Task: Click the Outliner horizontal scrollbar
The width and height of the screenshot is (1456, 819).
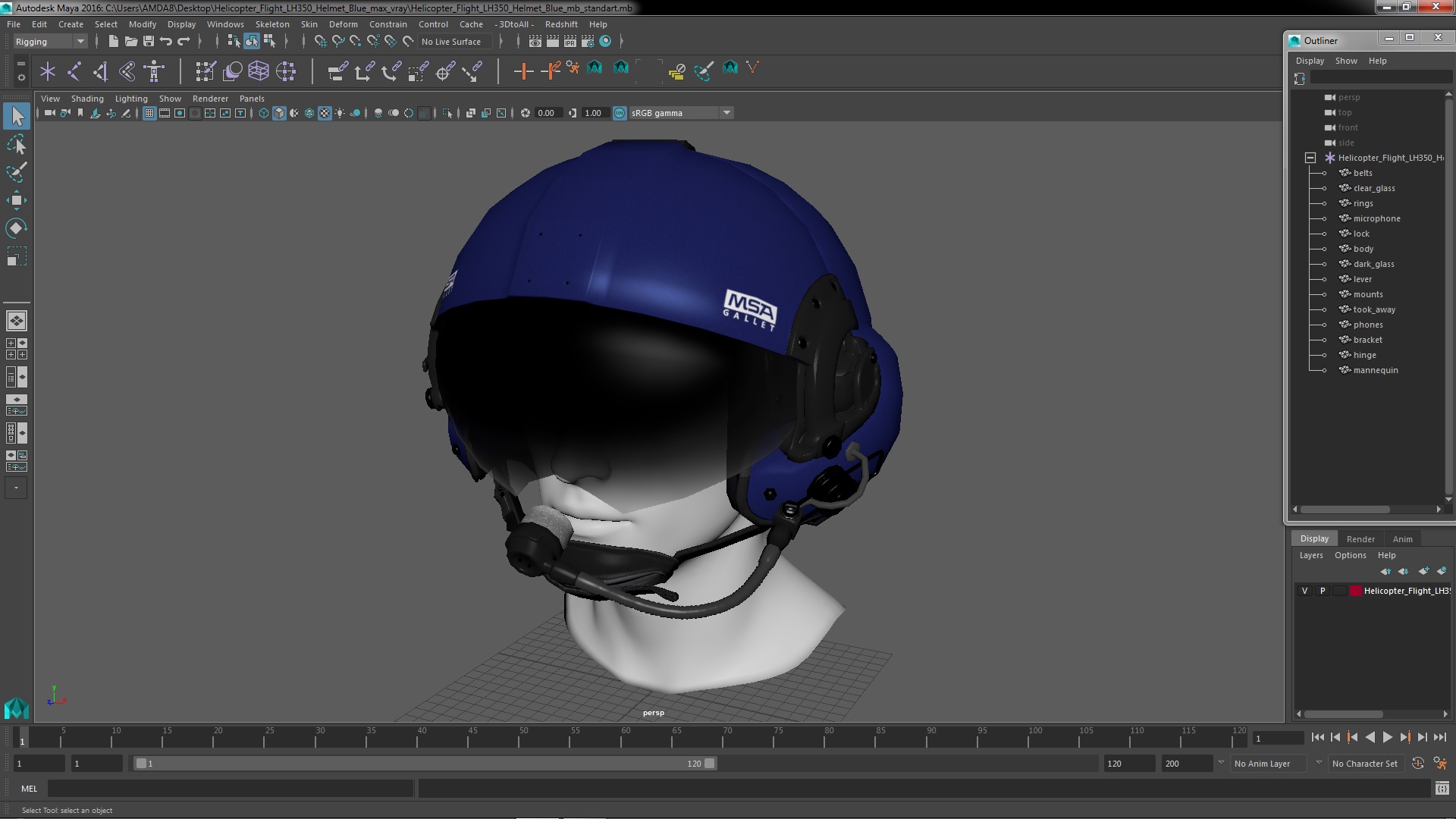Action: coord(1346,510)
